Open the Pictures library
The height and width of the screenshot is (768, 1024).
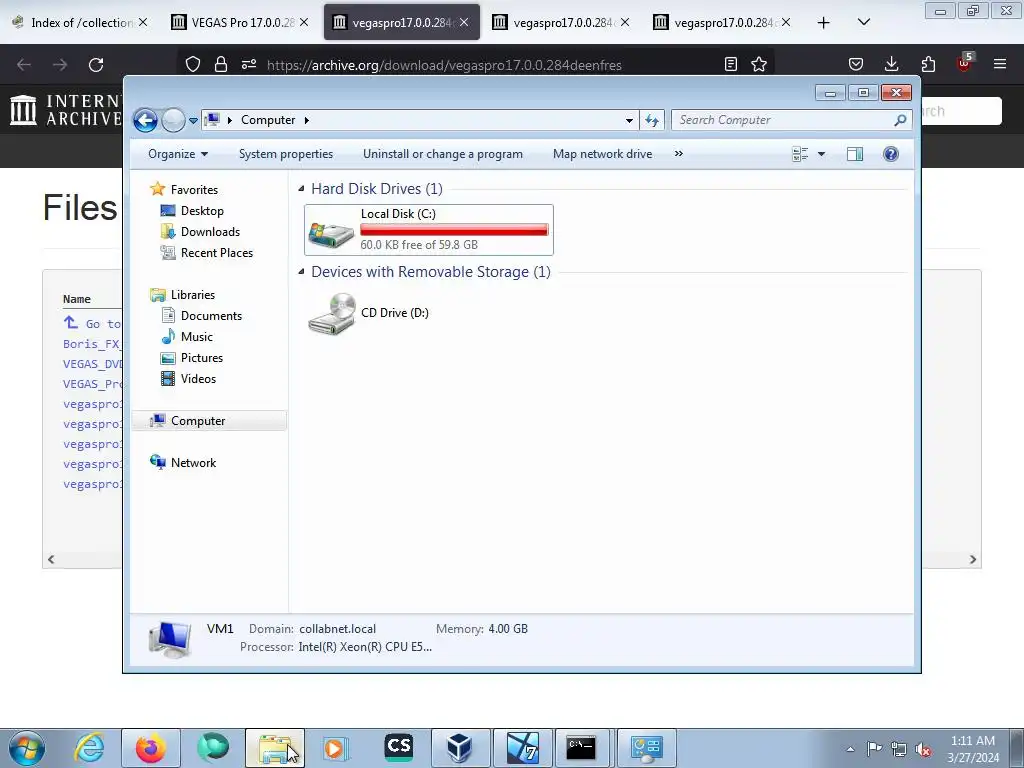201,358
